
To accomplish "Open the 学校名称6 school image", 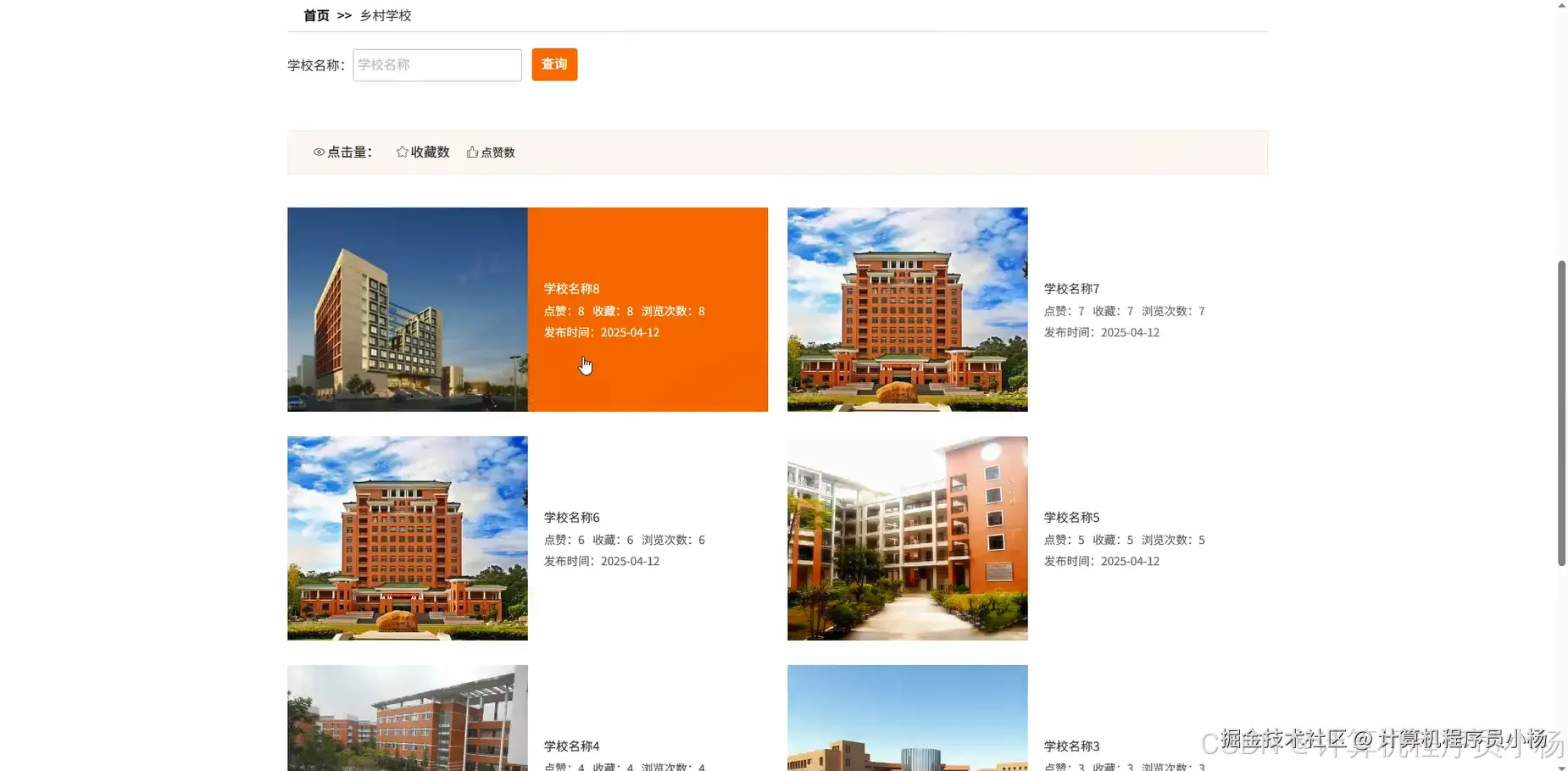I will point(407,538).
